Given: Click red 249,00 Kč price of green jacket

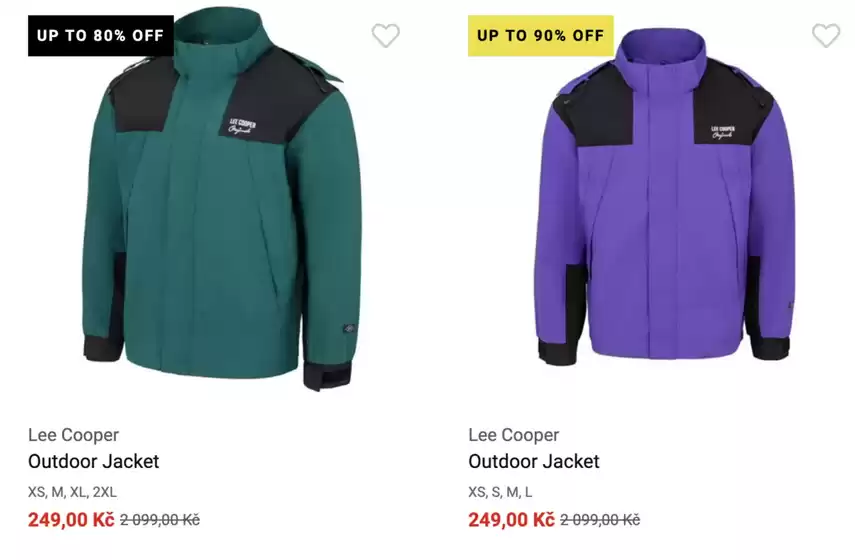Looking at the screenshot, I should click(x=71, y=520).
